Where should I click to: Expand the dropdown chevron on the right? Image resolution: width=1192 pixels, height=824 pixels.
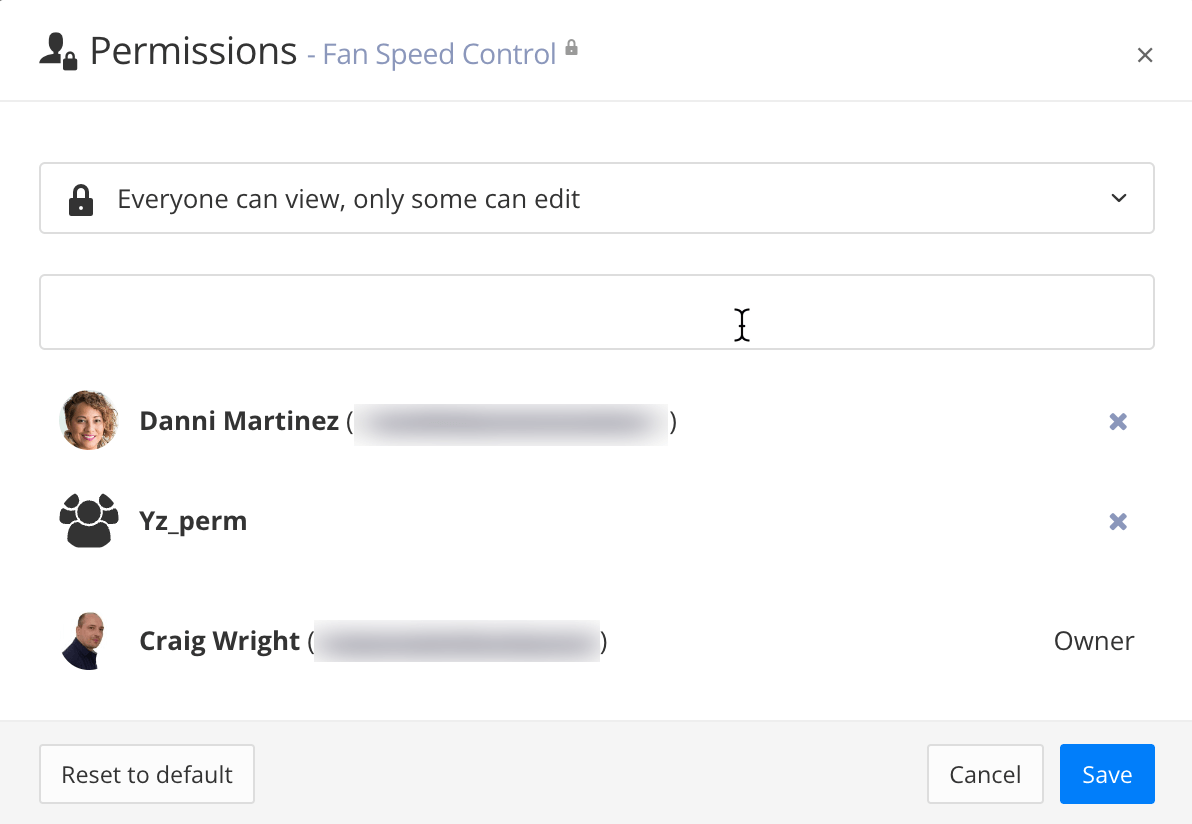[x=1119, y=198]
